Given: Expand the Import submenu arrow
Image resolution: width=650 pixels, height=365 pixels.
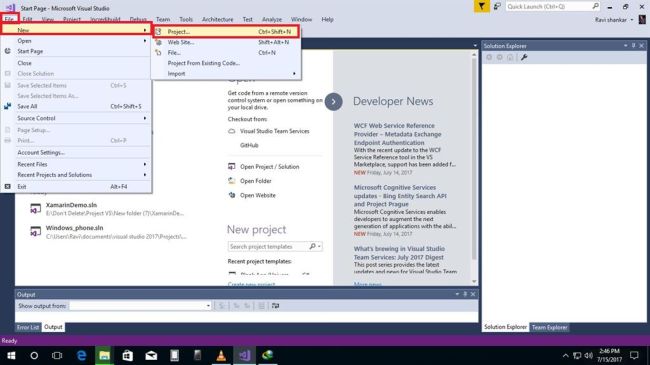Looking at the screenshot, I should tap(294, 74).
